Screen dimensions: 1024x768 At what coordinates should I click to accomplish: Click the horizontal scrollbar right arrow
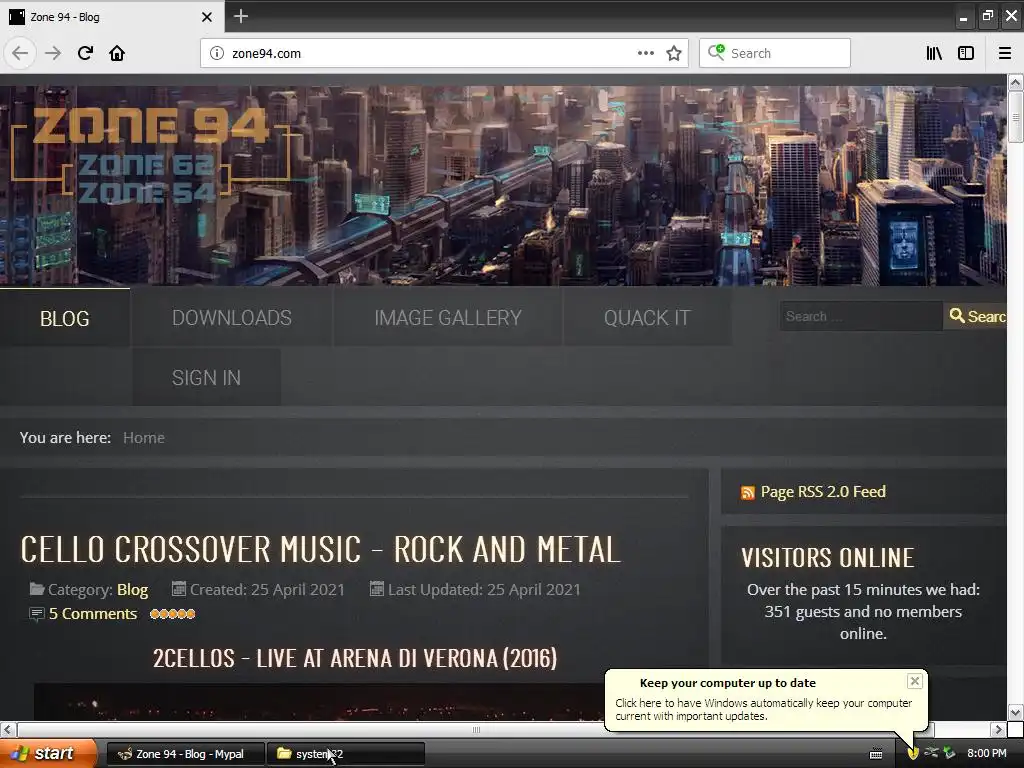coord(998,729)
